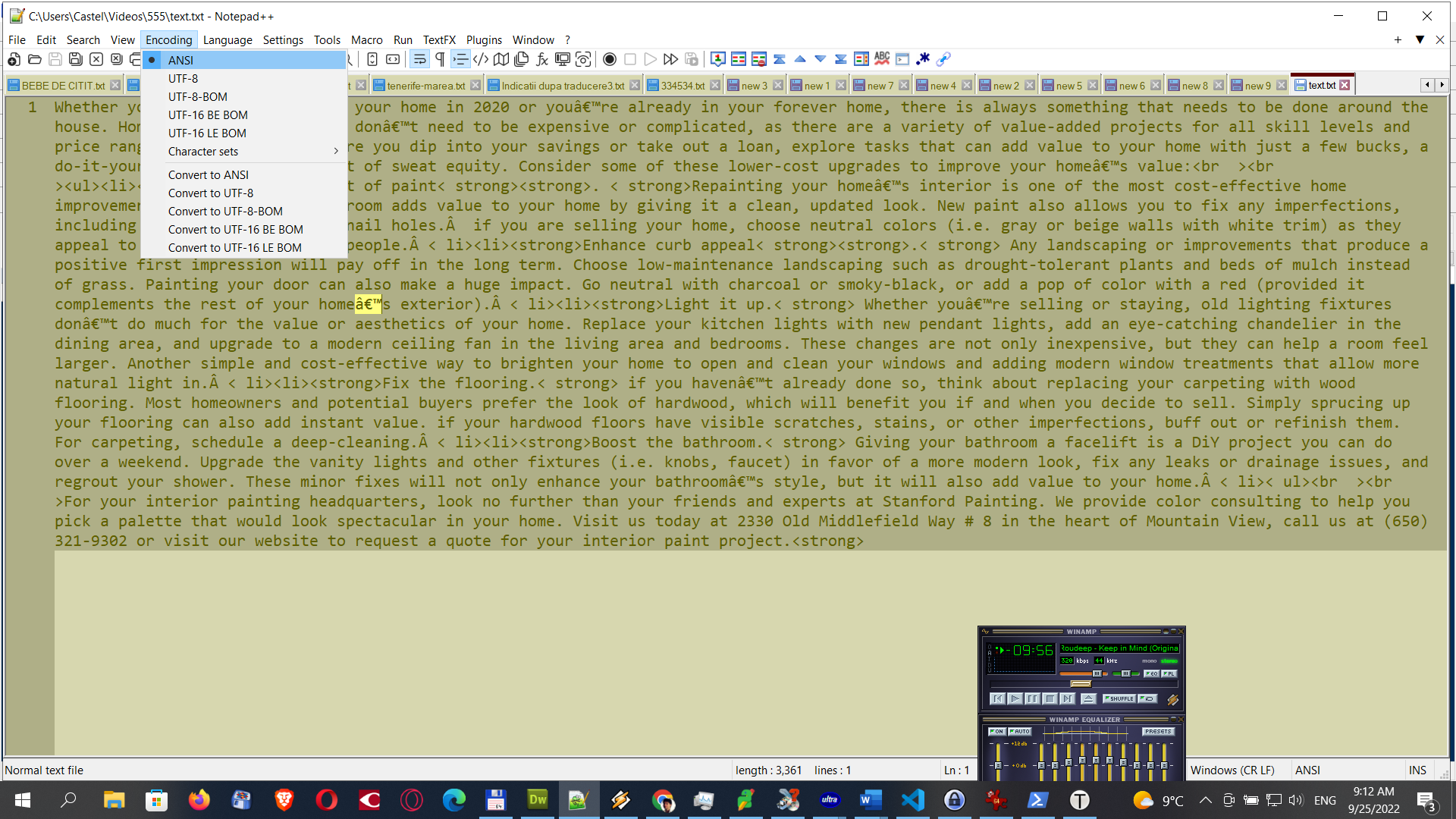Screen dimensions: 1456x819
Task: Click the Winamp song seek bar handle
Action: coord(1081,684)
